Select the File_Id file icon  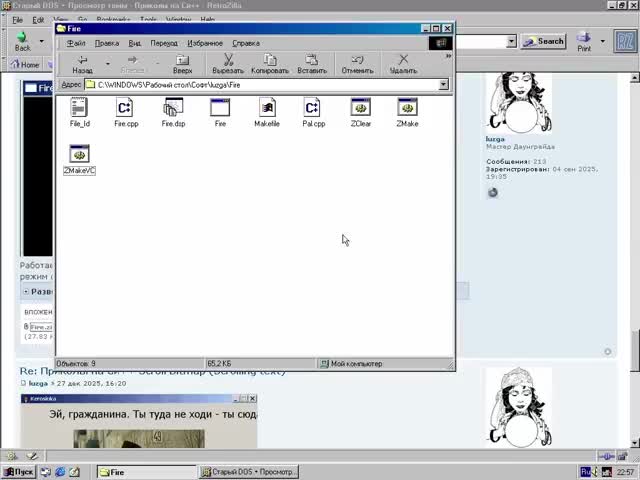coord(80,108)
